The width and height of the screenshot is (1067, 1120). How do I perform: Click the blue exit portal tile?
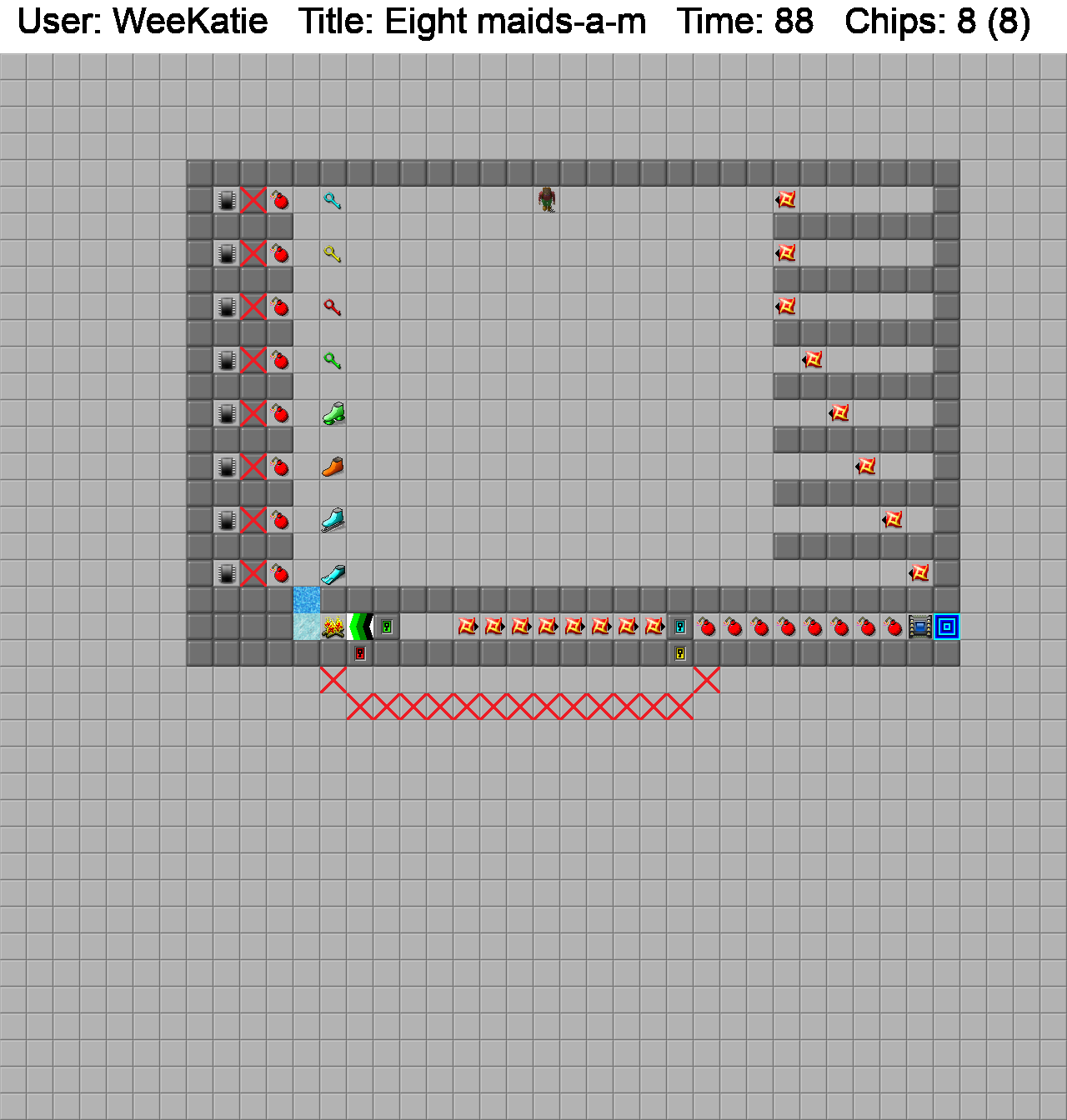pos(947,627)
